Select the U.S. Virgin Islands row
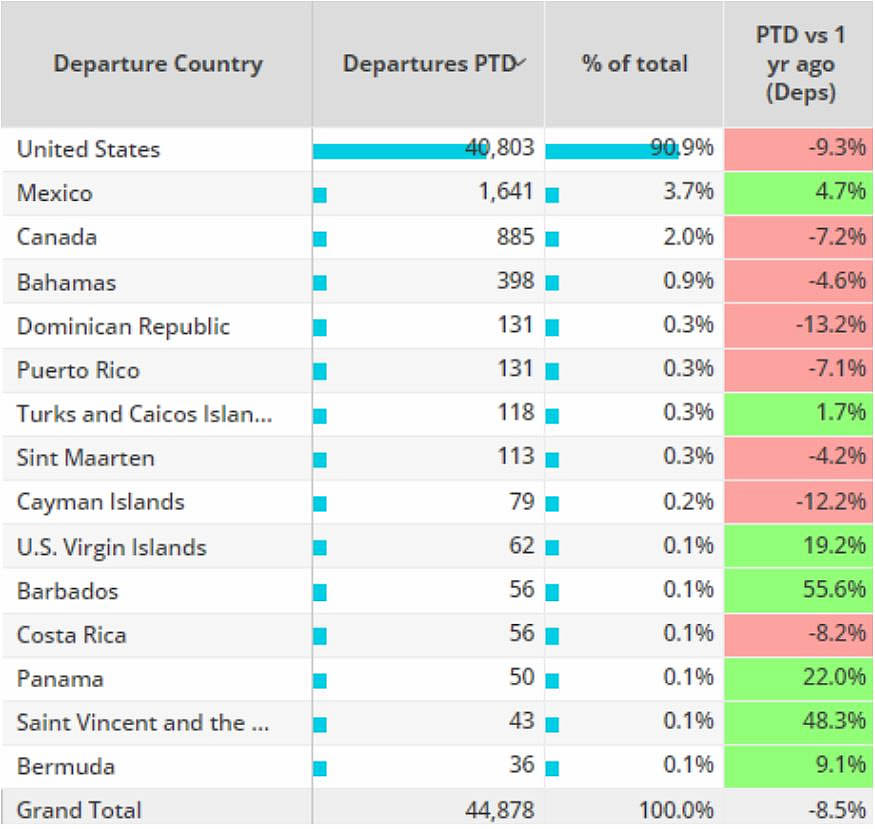The image size is (875, 829). 111,547
